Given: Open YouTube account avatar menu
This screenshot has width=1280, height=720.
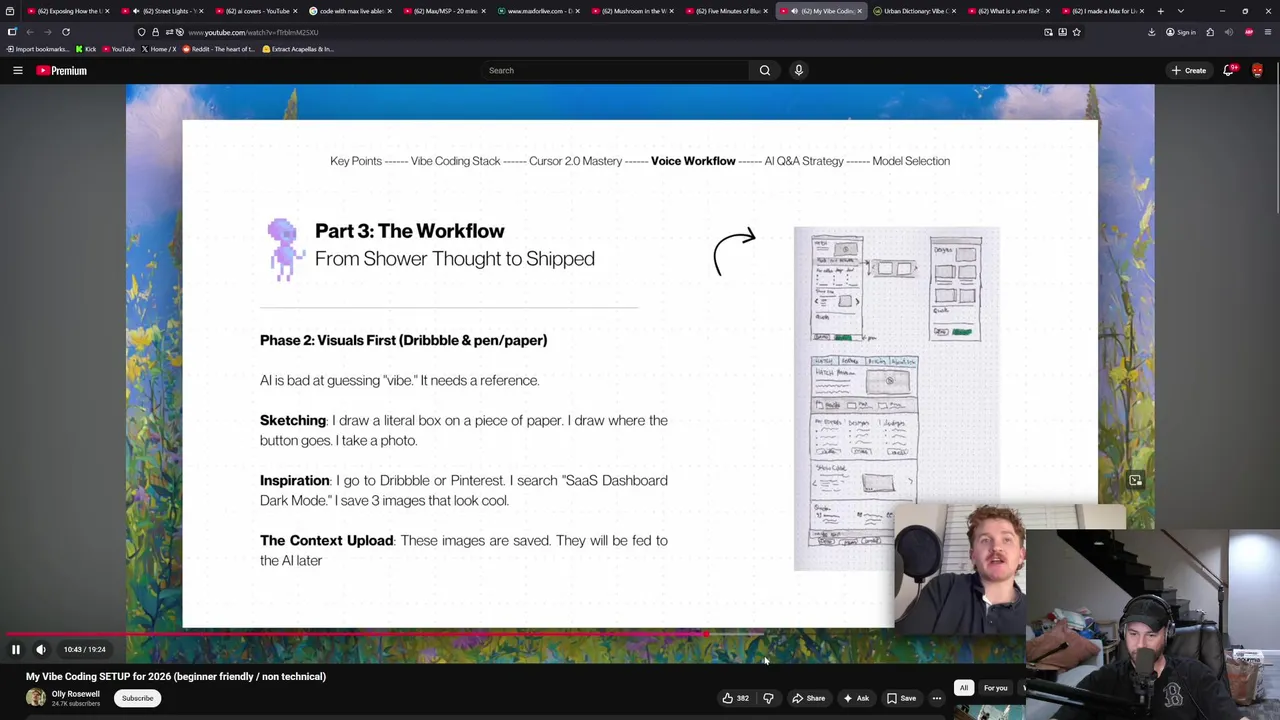Looking at the screenshot, I should 1257,70.
